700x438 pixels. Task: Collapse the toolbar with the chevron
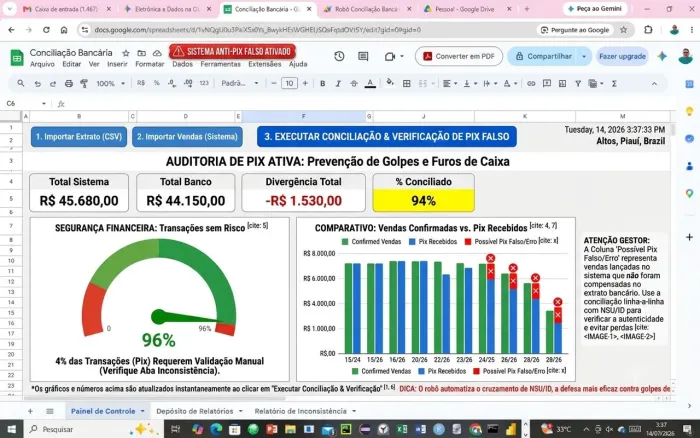tap(654, 83)
